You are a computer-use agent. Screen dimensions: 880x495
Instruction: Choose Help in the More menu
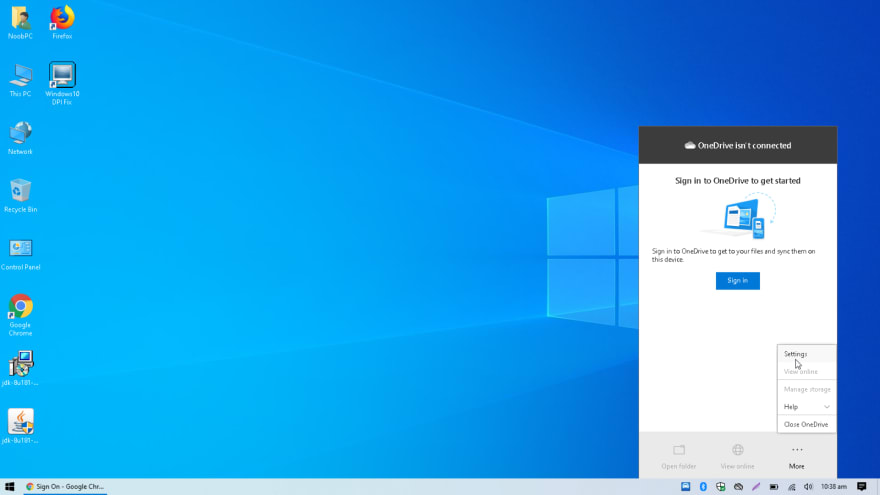pos(806,407)
